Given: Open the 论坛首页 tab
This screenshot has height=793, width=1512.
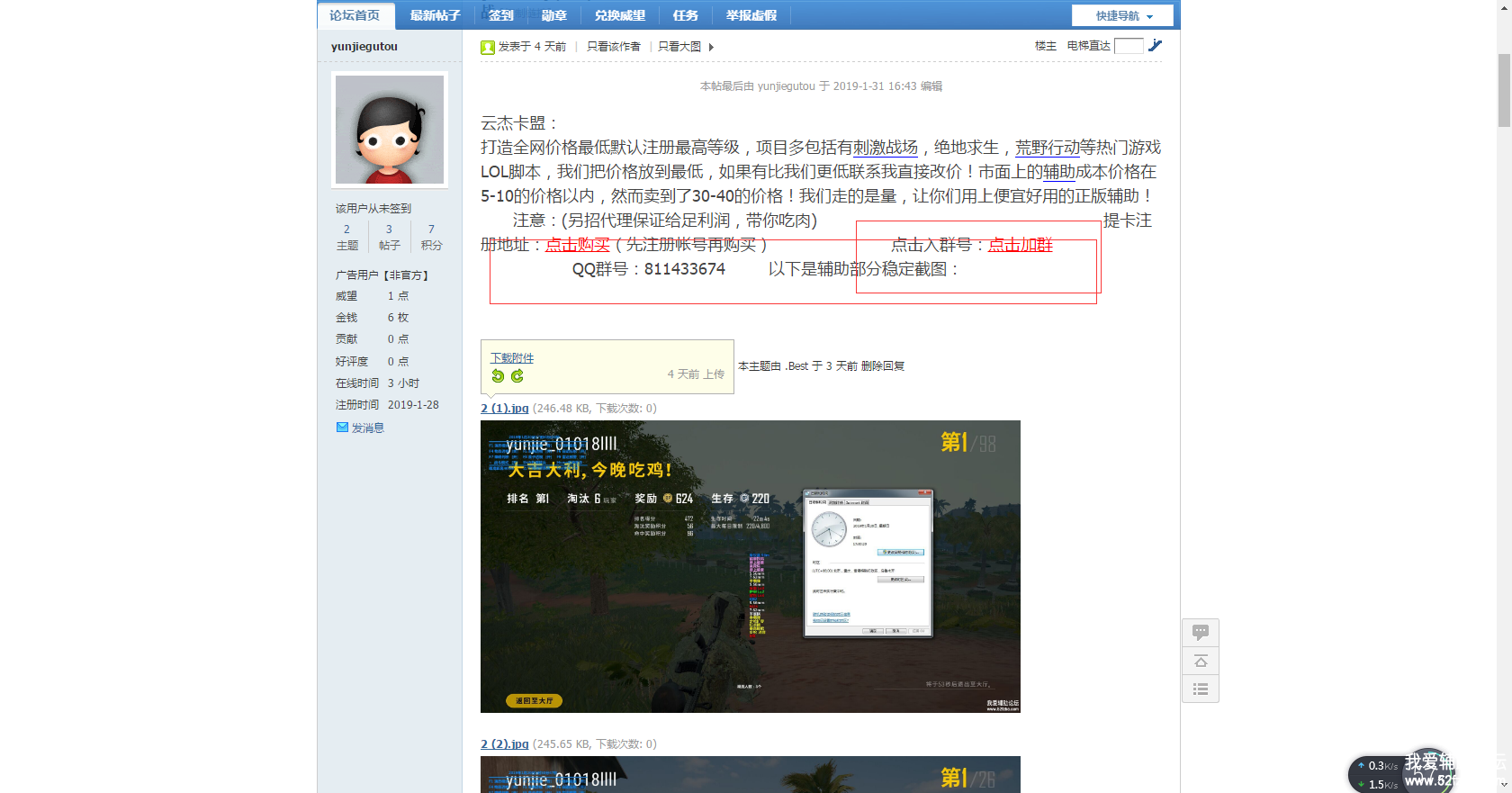Looking at the screenshot, I should click(x=355, y=15).
